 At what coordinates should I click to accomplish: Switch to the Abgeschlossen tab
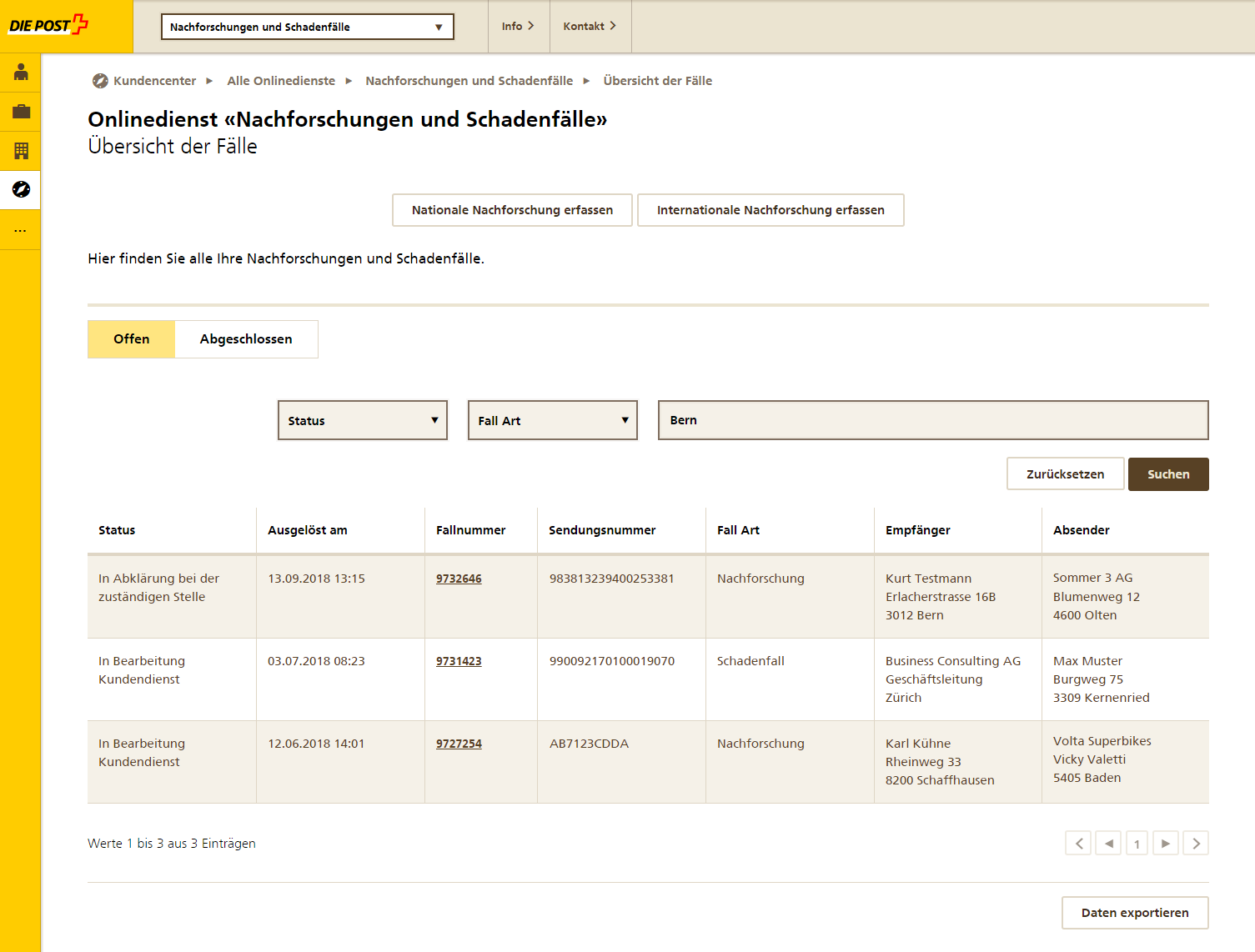pyautogui.click(x=246, y=339)
